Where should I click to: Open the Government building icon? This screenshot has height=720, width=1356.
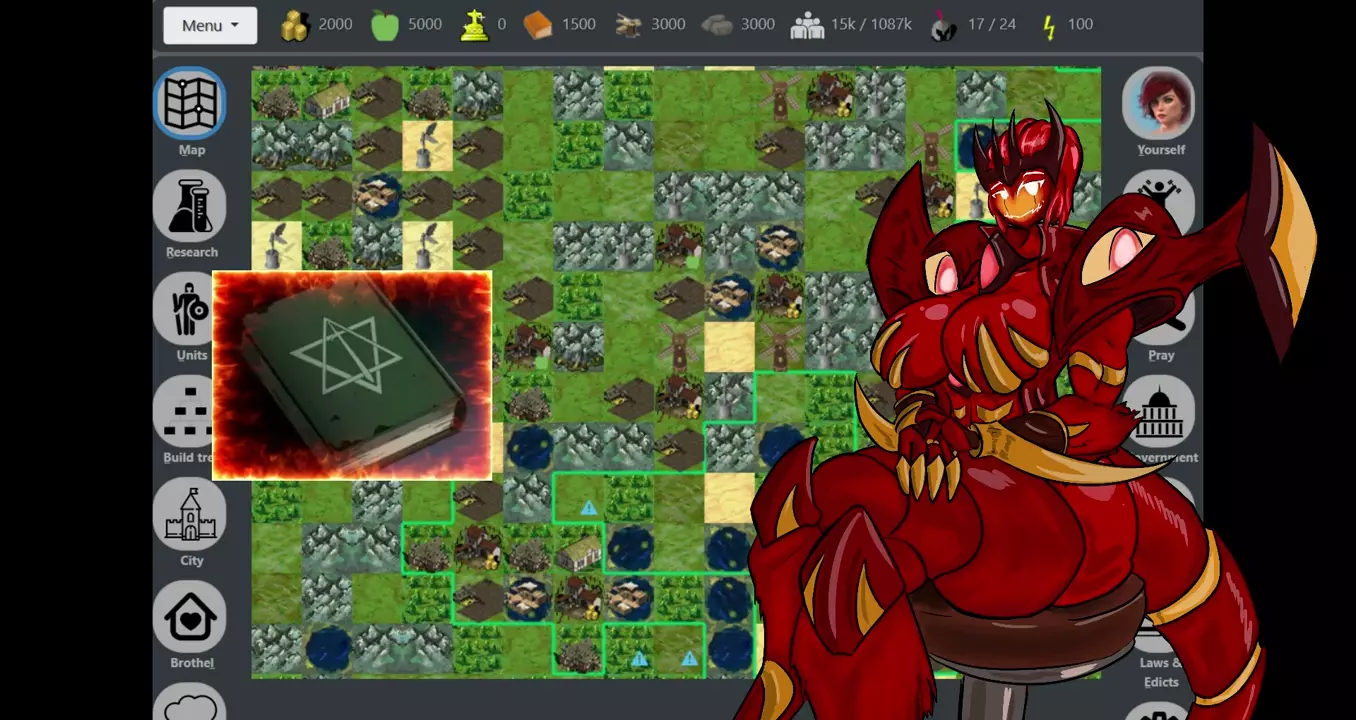pyautogui.click(x=1160, y=411)
